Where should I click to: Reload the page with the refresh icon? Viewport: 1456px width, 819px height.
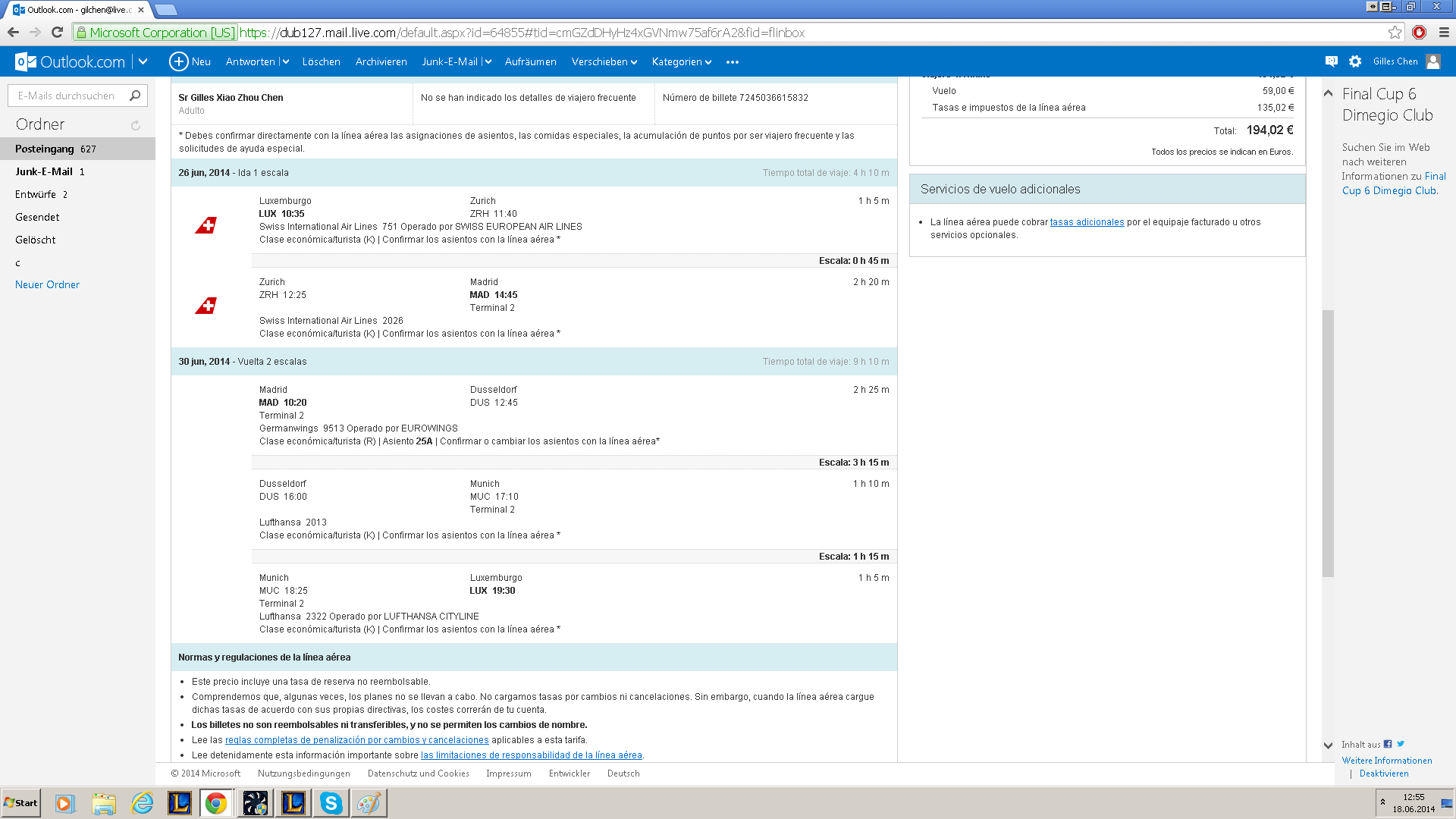click(x=57, y=32)
